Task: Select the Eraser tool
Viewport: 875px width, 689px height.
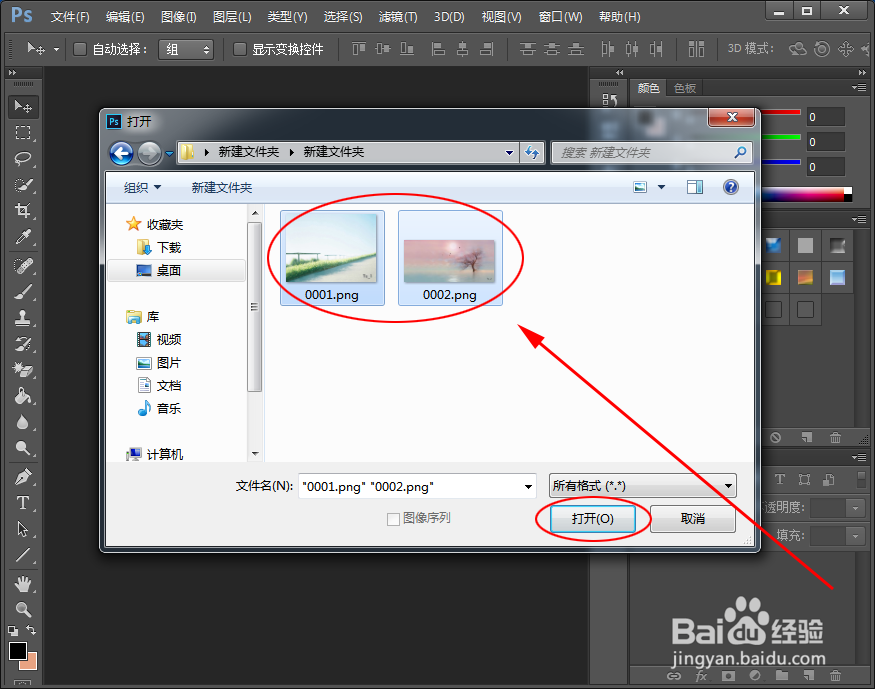Action: [23, 369]
